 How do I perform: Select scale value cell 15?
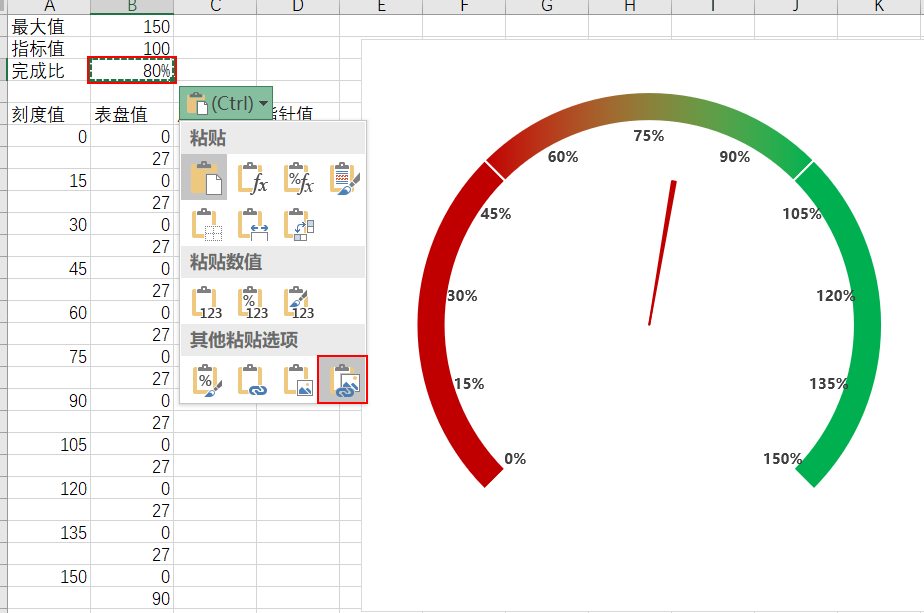coord(49,180)
